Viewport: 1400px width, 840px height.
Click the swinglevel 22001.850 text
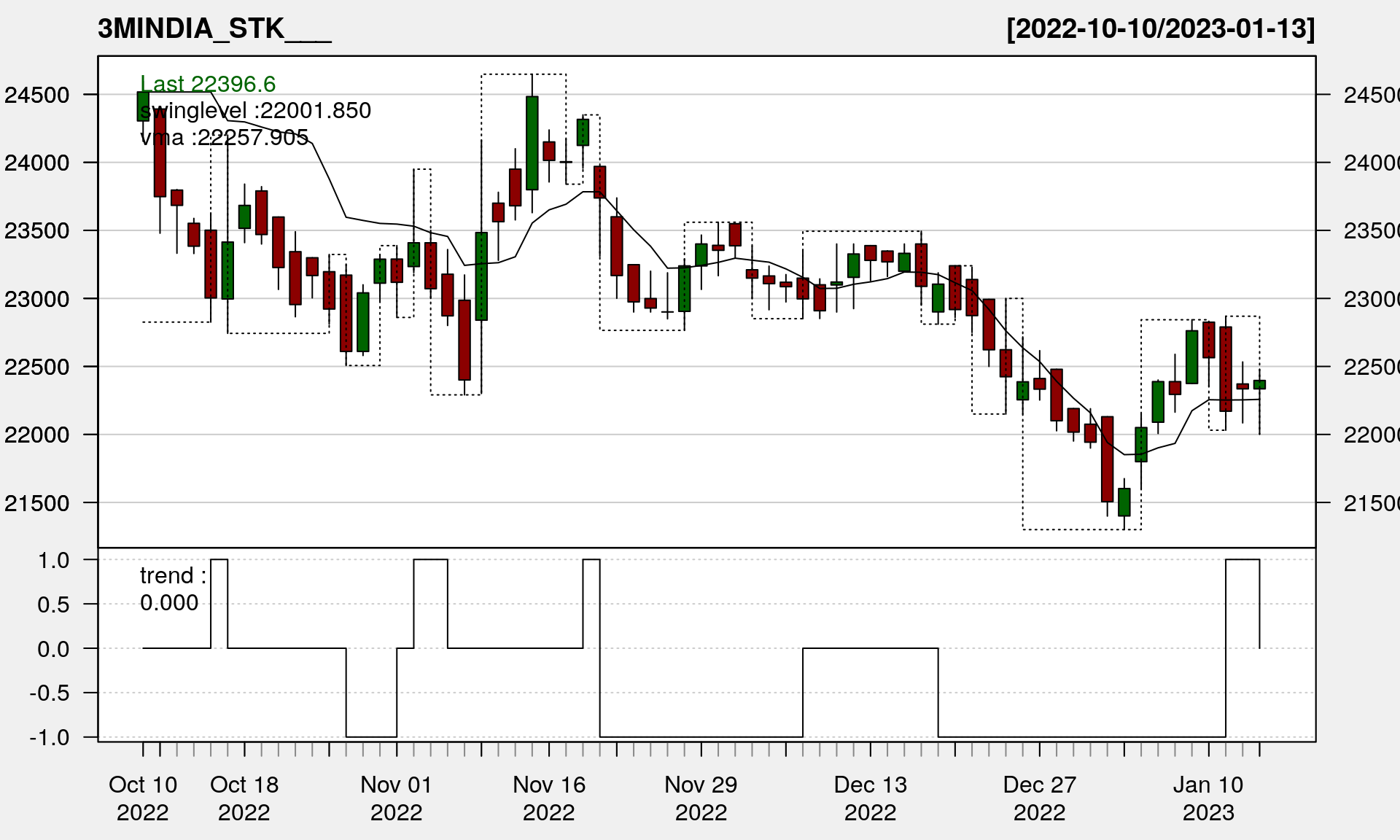[255, 111]
